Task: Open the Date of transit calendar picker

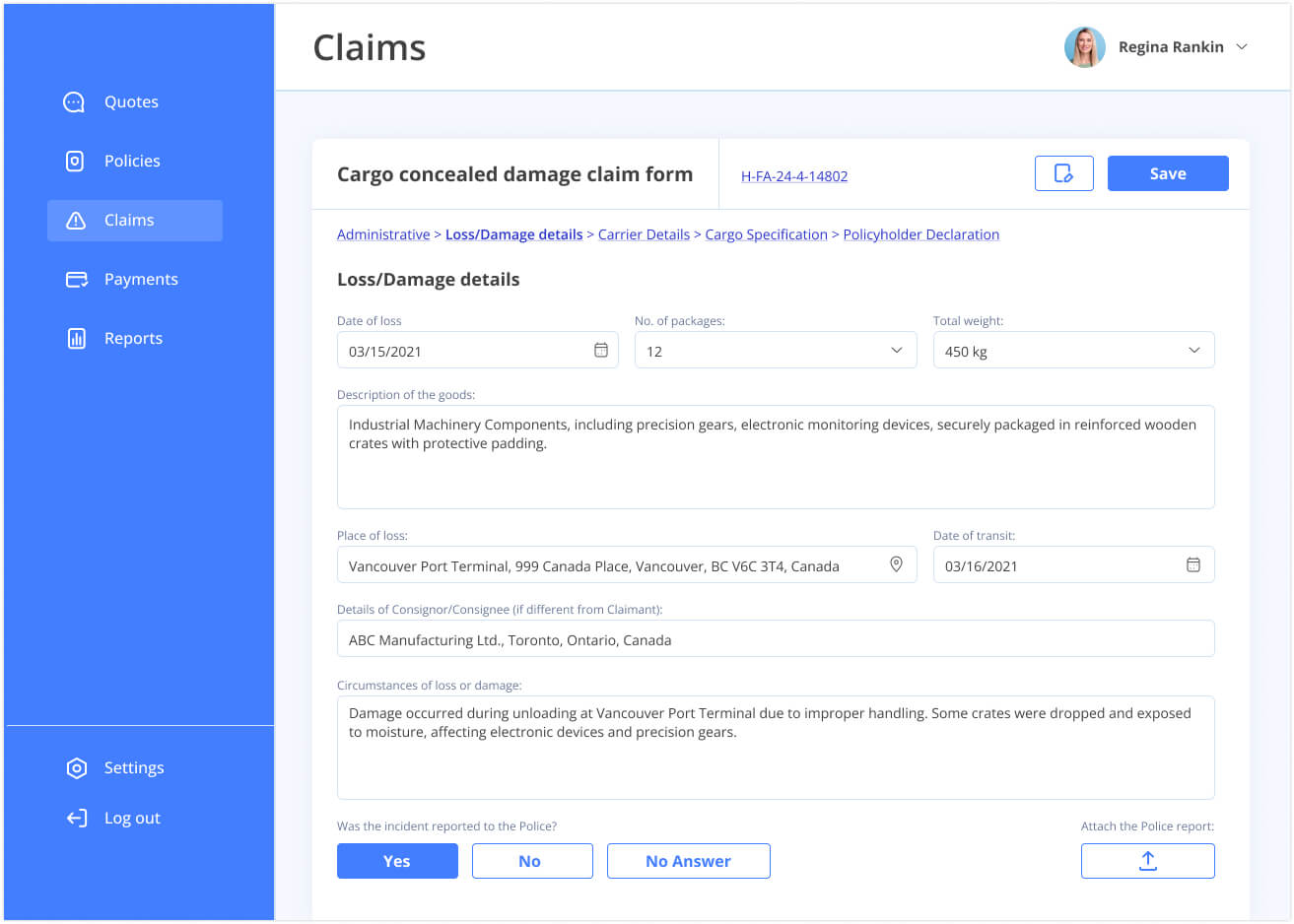Action: coord(1192,565)
